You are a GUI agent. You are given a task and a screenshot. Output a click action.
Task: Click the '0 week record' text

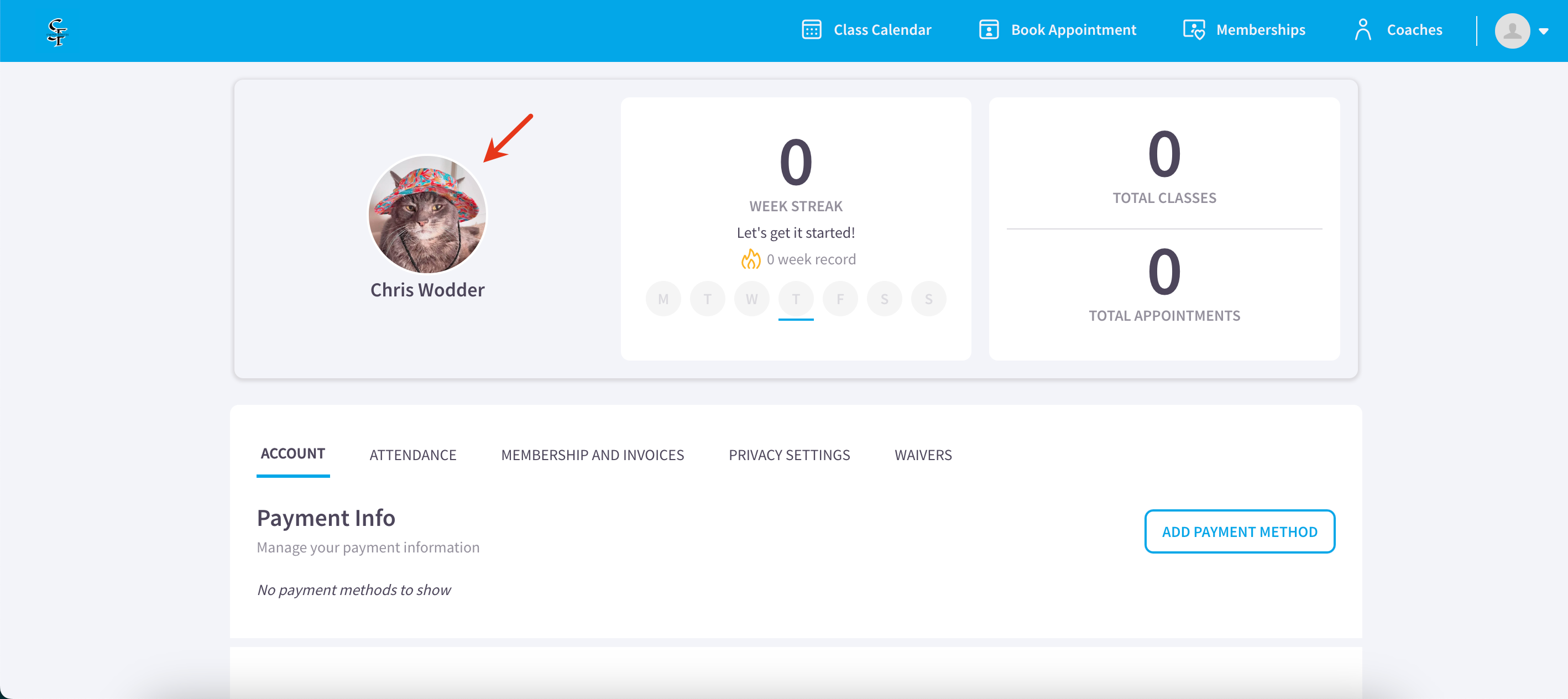tap(811, 259)
